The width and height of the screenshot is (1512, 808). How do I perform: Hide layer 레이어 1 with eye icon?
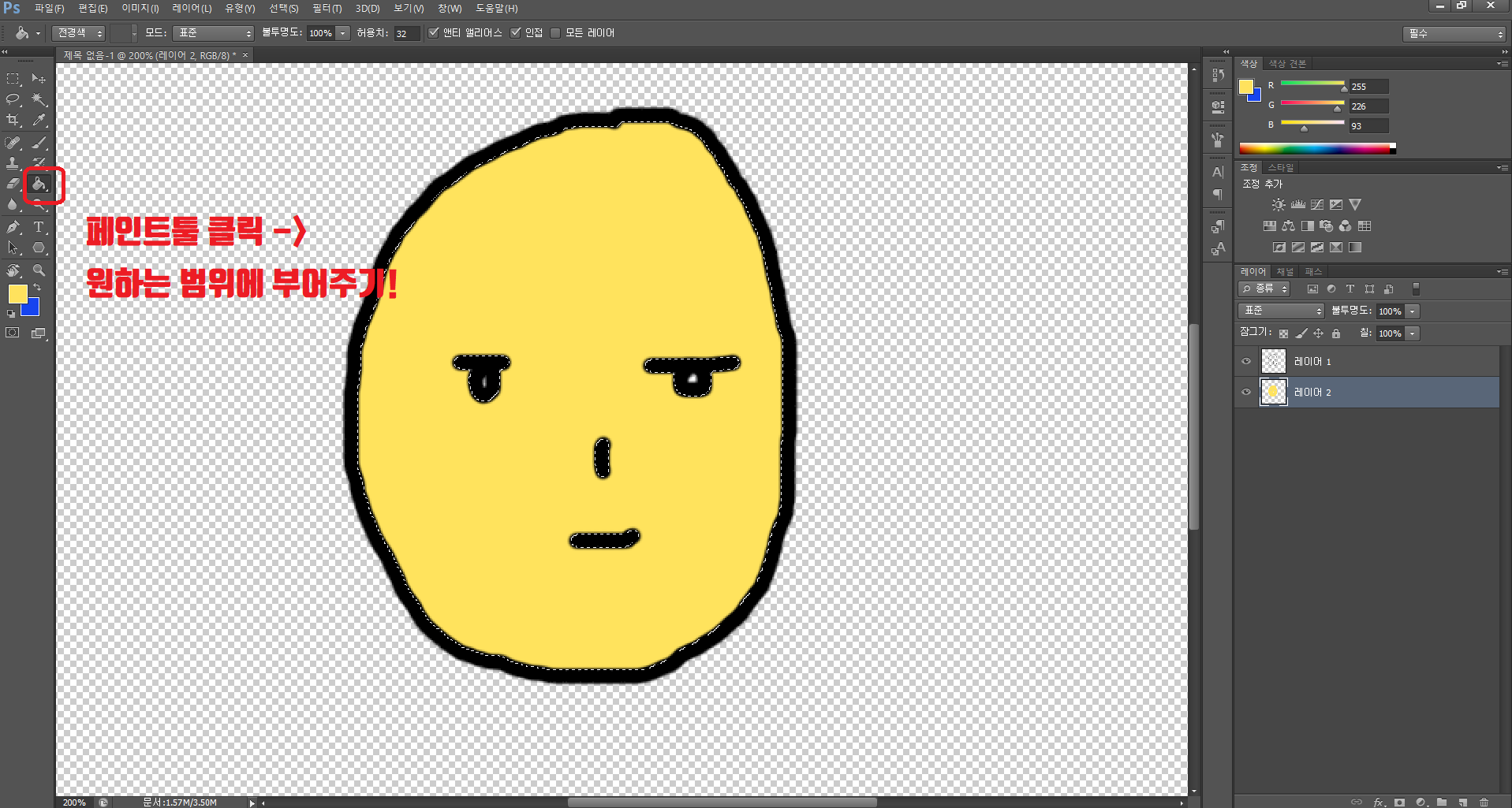tap(1246, 361)
